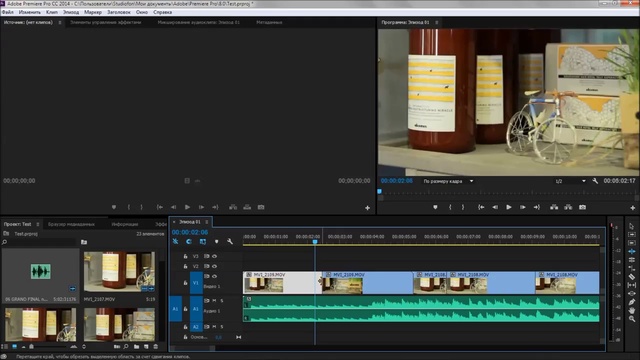Click New Item icon in Project panel
Viewport: 640px width, 360px height.
[x=146, y=347]
